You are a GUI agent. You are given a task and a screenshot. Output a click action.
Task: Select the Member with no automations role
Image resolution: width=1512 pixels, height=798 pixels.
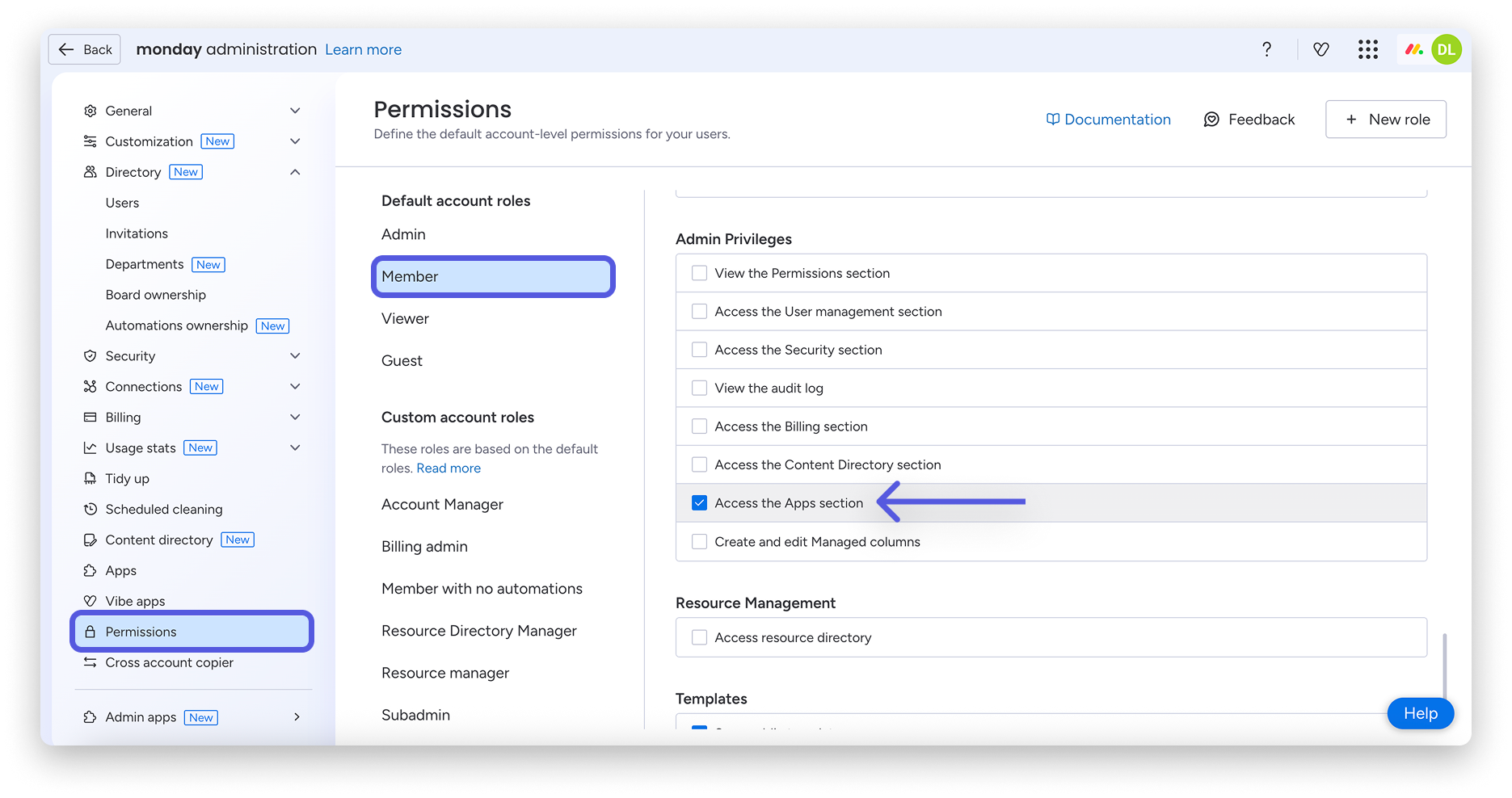click(x=482, y=589)
